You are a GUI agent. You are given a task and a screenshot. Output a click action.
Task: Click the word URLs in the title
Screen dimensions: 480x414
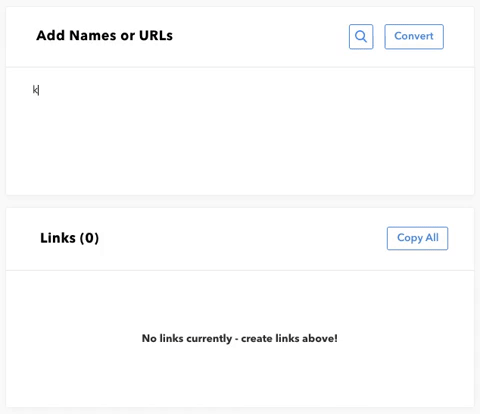(x=156, y=36)
